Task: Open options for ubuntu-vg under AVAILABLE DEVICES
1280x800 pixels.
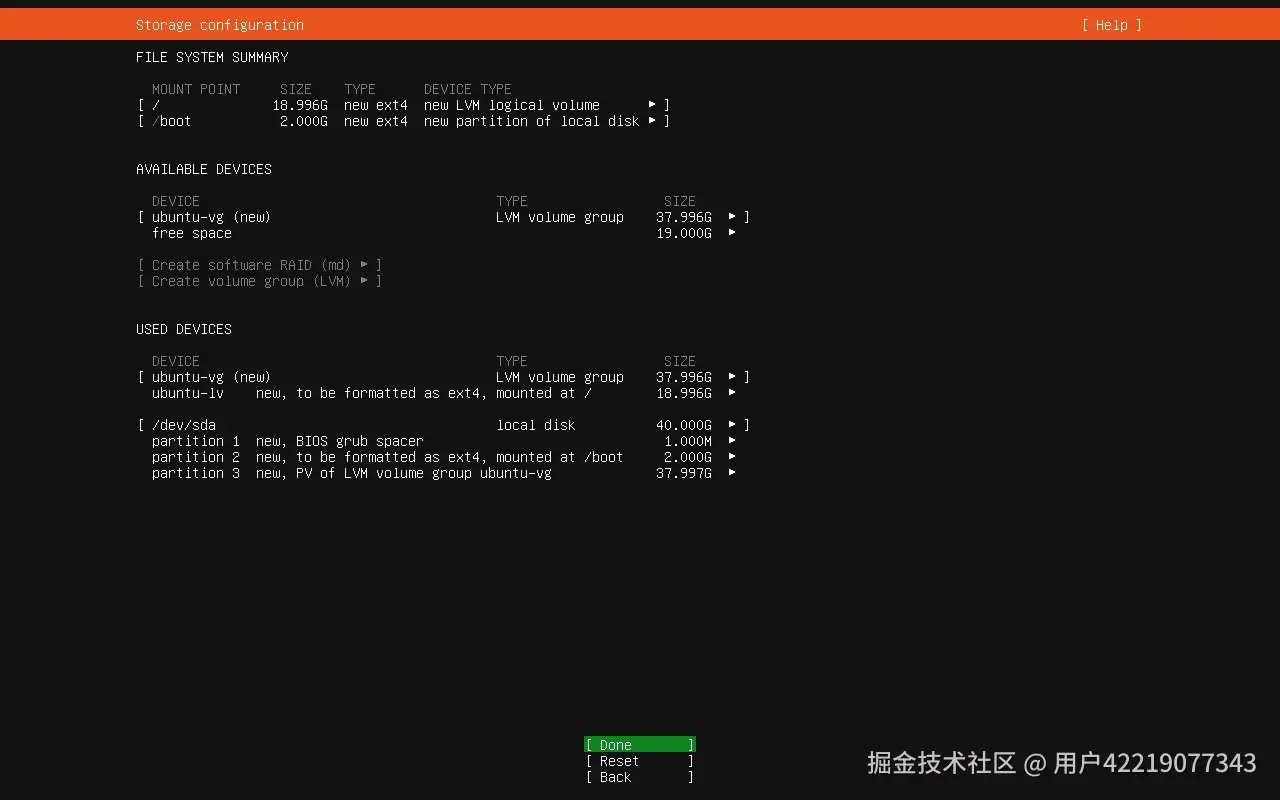Action: [731, 217]
